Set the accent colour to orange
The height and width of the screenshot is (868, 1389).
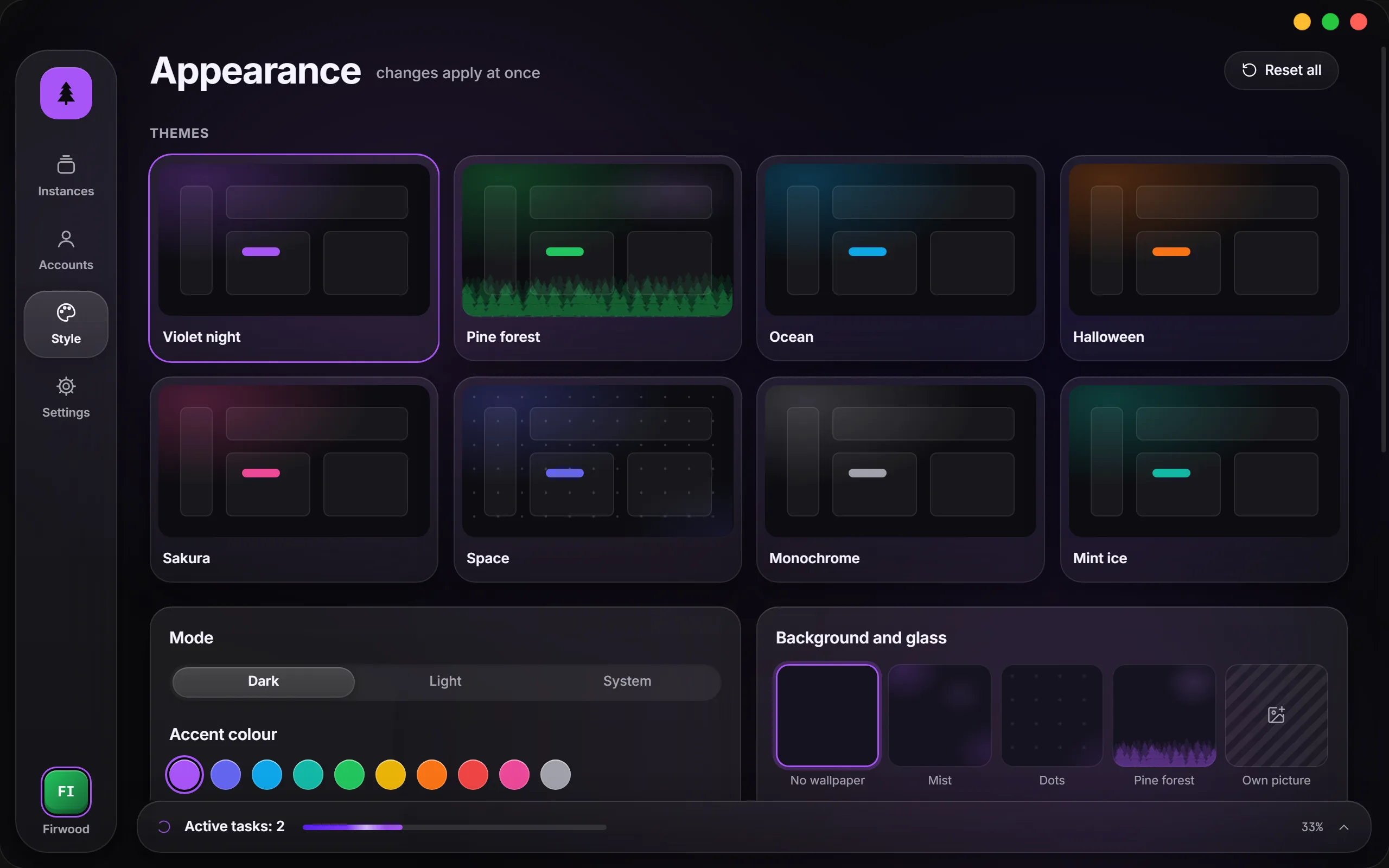[x=432, y=775]
